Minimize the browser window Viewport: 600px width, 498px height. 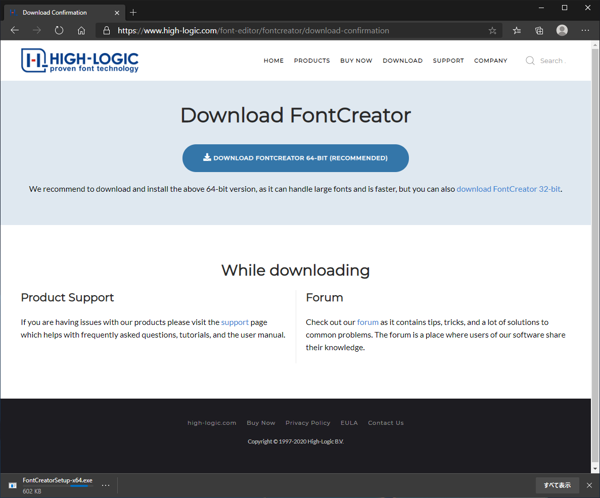point(541,8)
